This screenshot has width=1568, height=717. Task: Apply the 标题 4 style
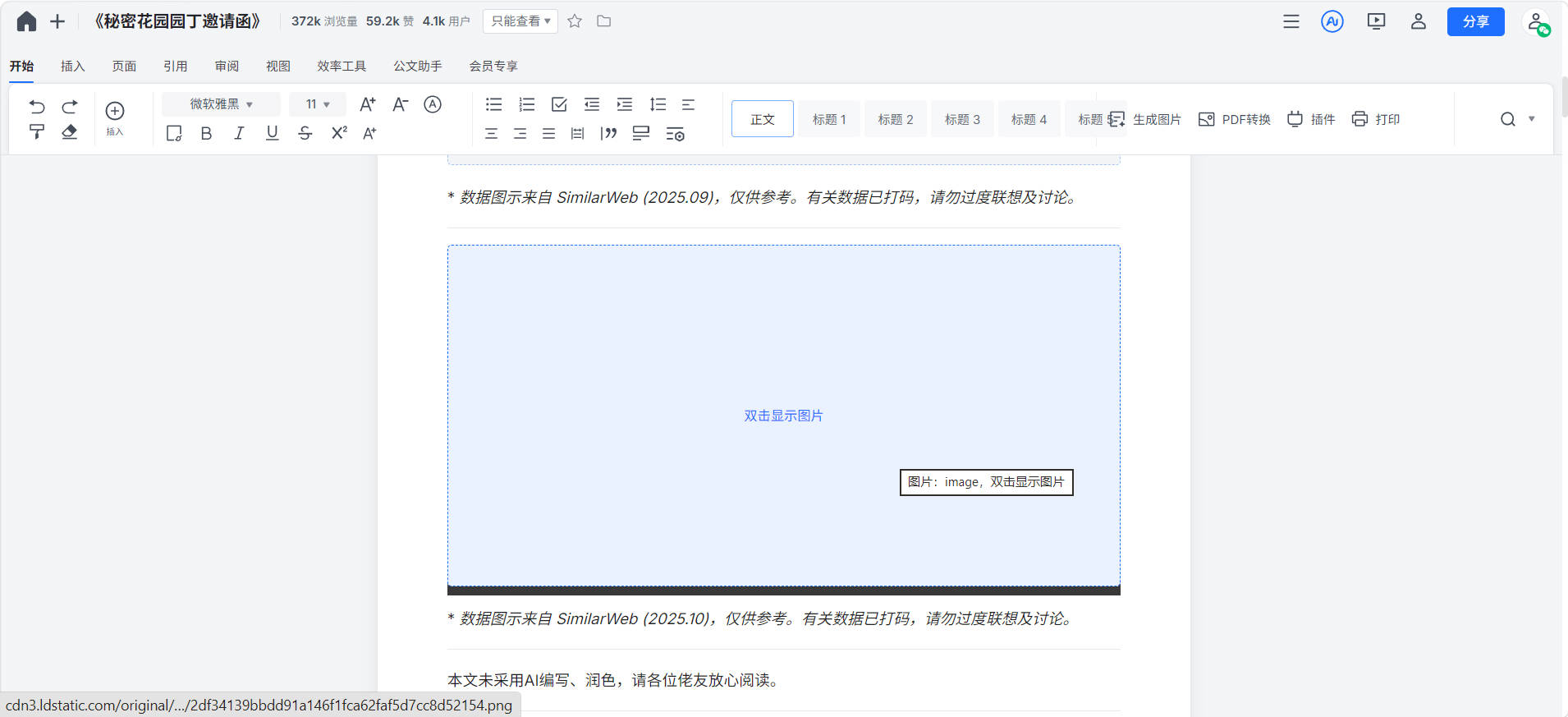pyautogui.click(x=1029, y=119)
